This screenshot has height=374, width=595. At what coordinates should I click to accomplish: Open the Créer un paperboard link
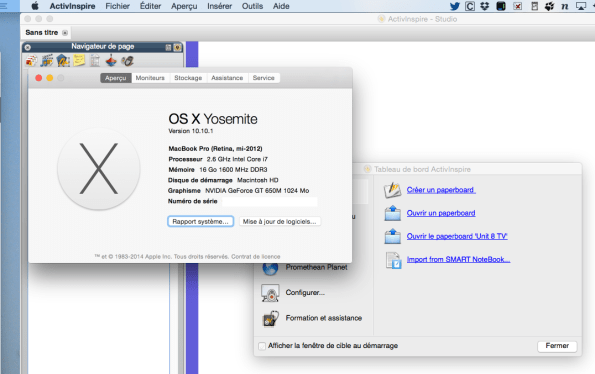(x=441, y=190)
